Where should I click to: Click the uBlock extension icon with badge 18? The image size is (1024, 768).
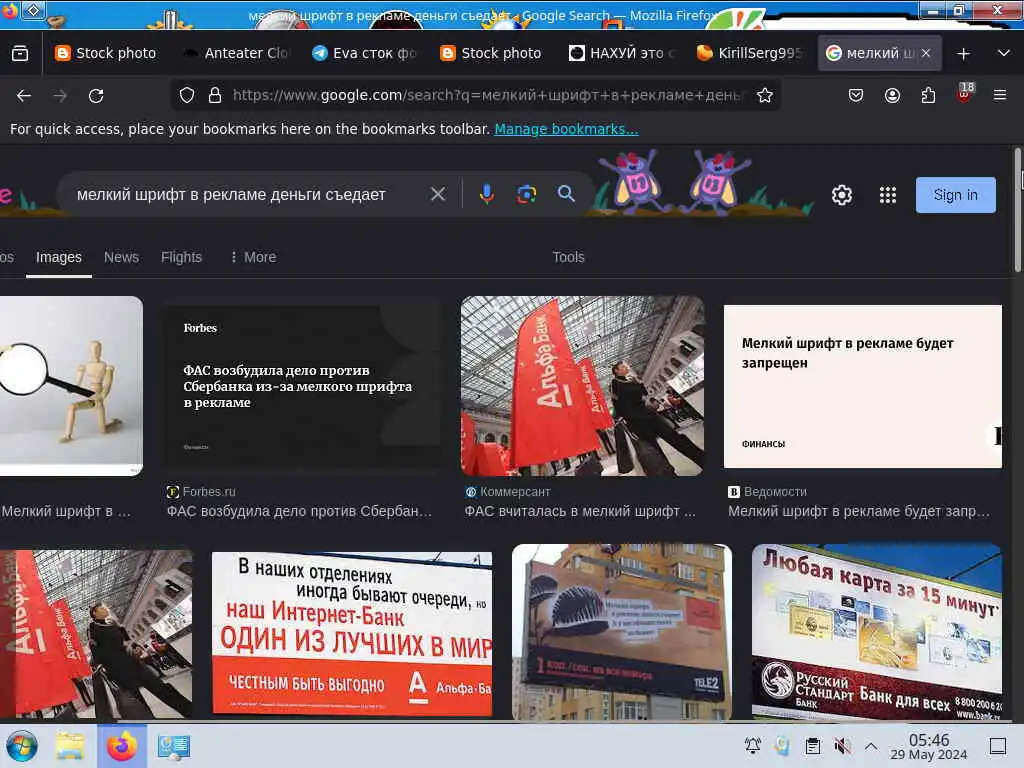[x=965, y=93]
